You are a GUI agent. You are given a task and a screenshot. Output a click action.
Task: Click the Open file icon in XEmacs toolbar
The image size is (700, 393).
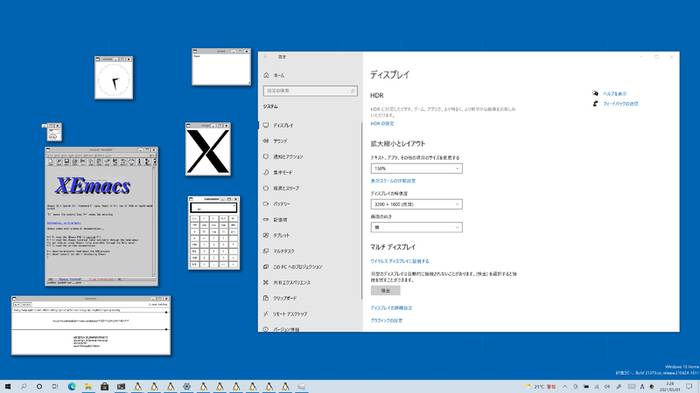[51, 162]
